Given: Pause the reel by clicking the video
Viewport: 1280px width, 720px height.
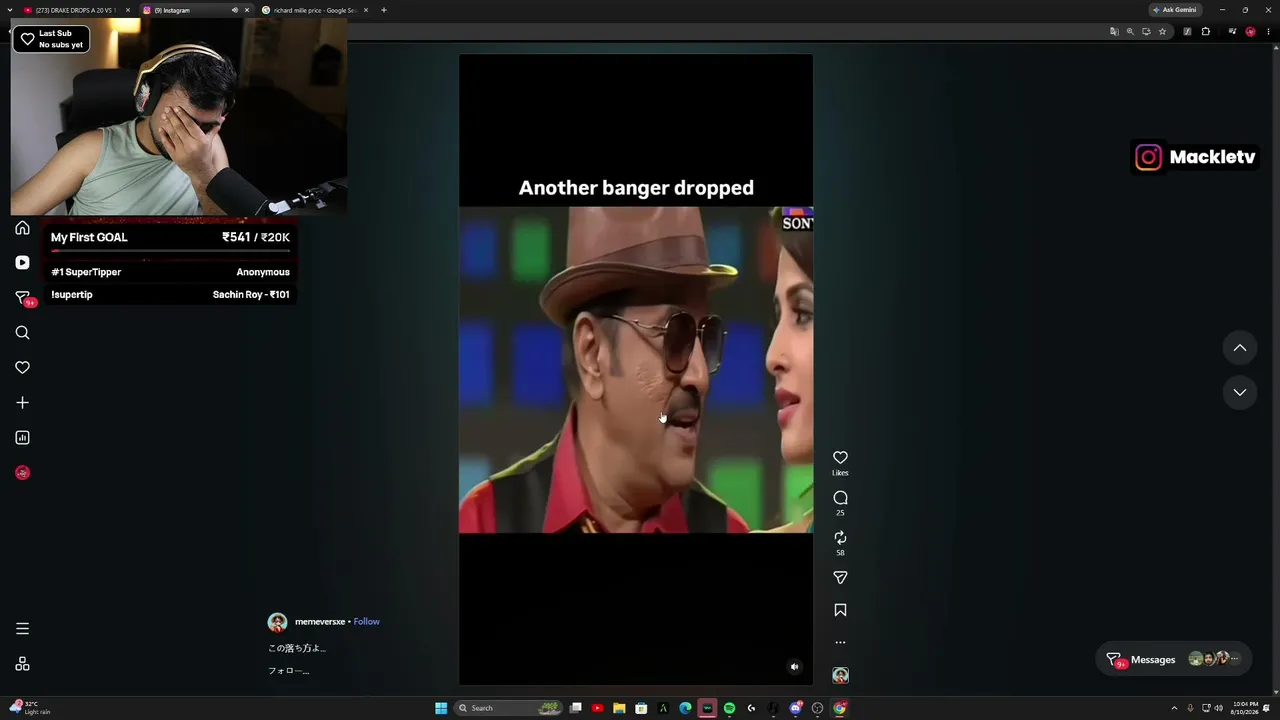Looking at the screenshot, I should (x=636, y=369).
